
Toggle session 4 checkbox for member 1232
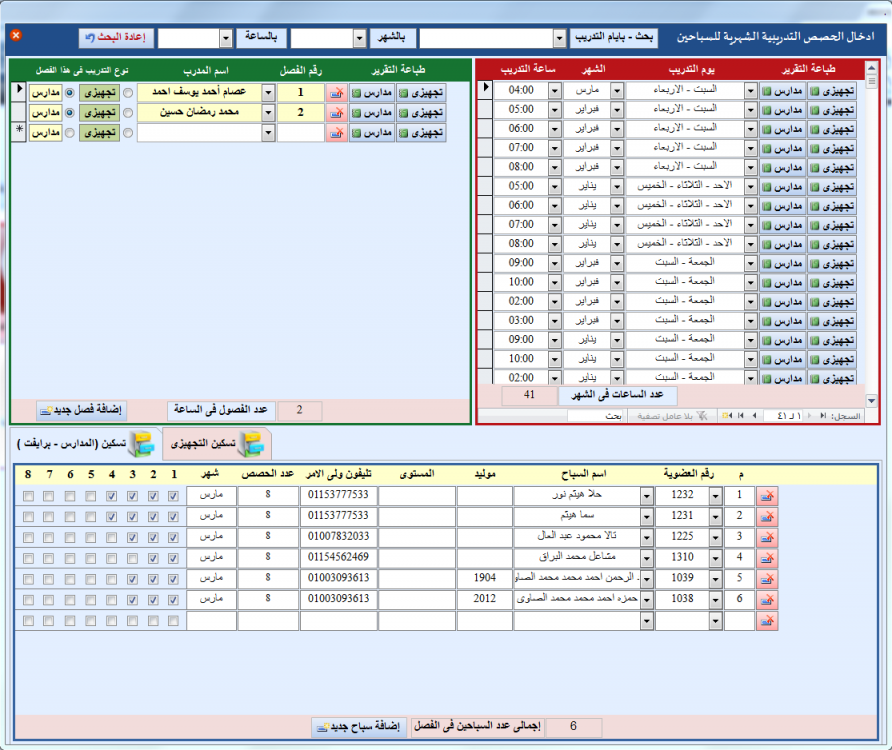point(112,496)
